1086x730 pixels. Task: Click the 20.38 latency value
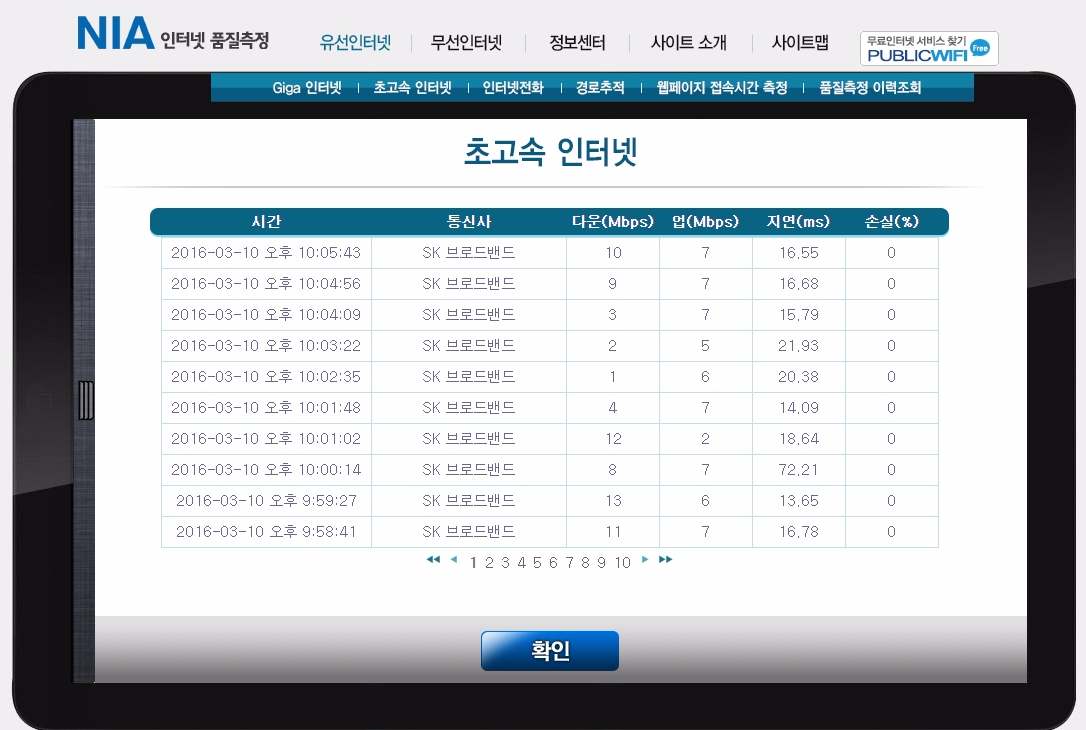coord(799,377)
